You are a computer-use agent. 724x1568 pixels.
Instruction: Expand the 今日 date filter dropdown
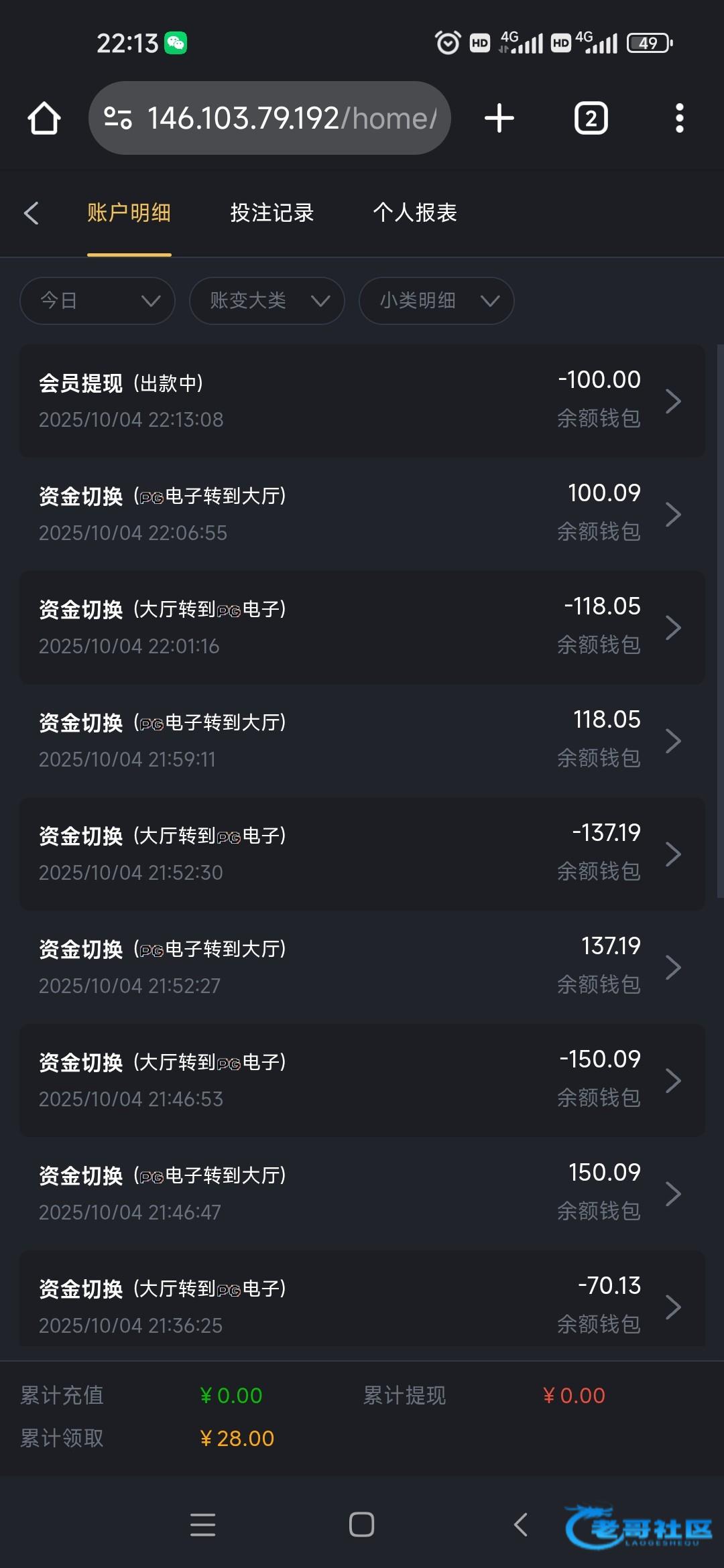point(98,301)
